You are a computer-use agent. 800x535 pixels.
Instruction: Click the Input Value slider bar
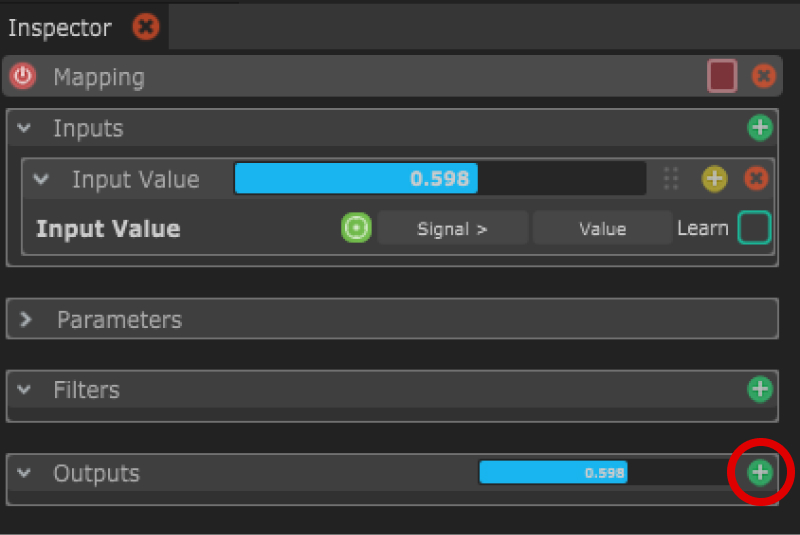click(440, 179)
